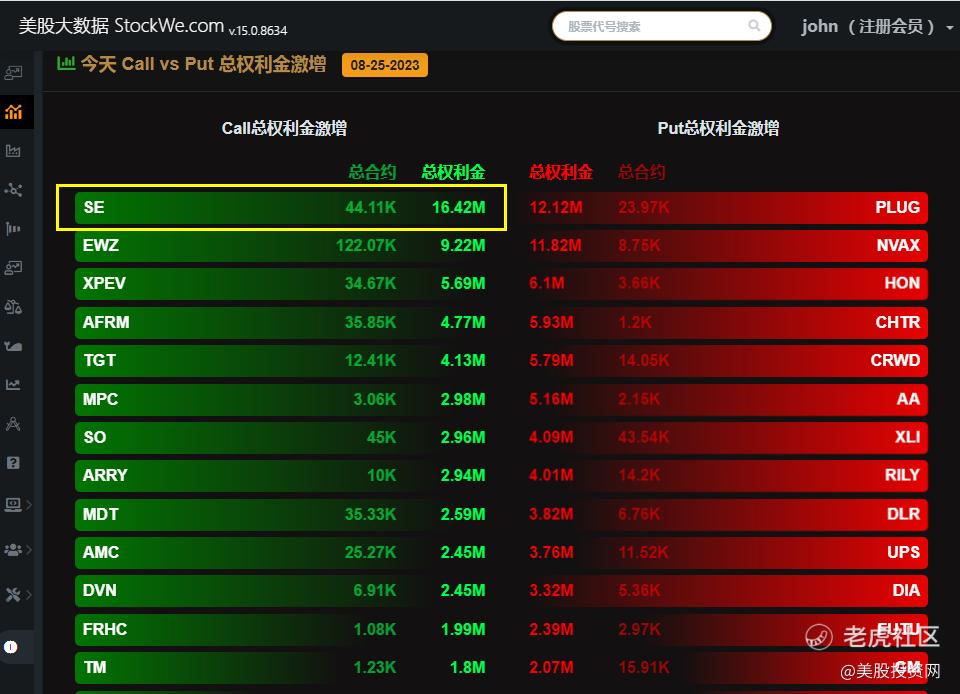Open the drafting compass sidebar icon
The image size is (960, 694).
[x=13, y=423]
